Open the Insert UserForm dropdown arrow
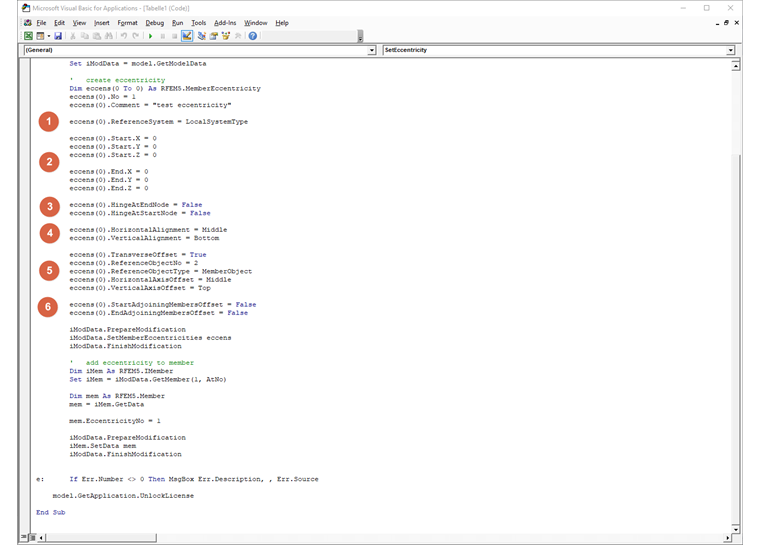The width and height of the screenshot is (760, 545). point(48,36)
